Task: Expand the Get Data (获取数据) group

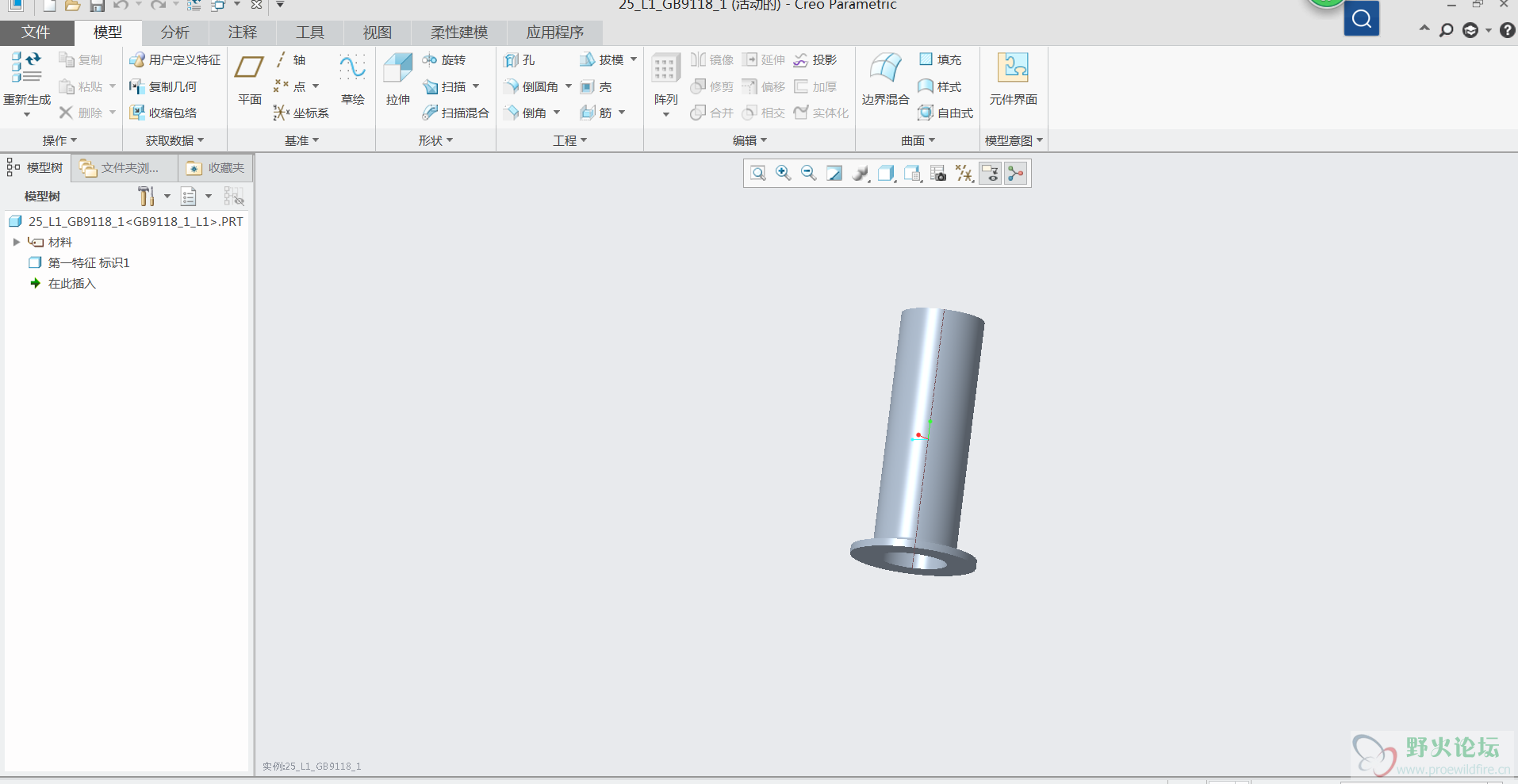Action: [x=174, y=140]
